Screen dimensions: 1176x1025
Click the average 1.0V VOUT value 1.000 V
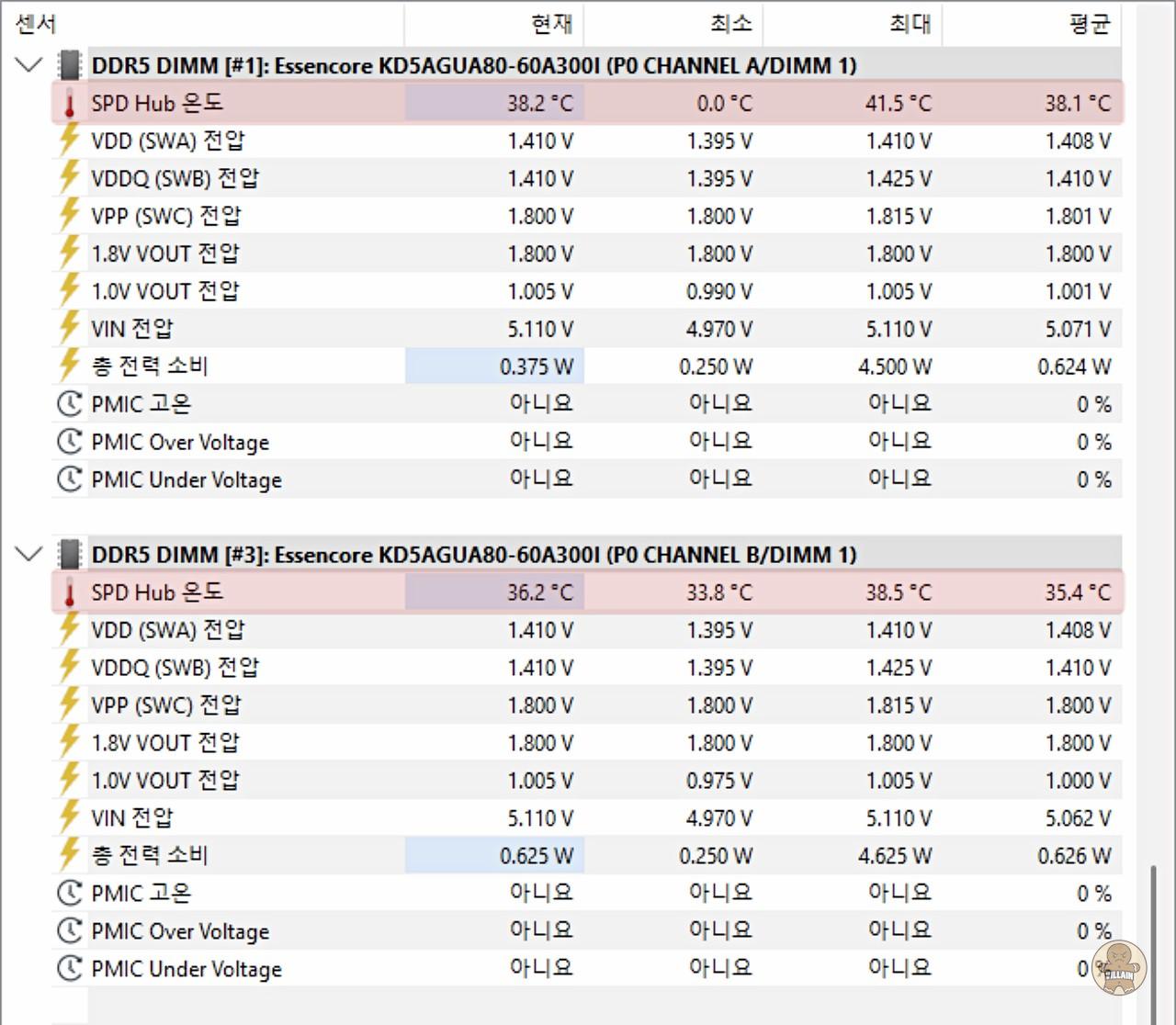[x=1079, y=781]
